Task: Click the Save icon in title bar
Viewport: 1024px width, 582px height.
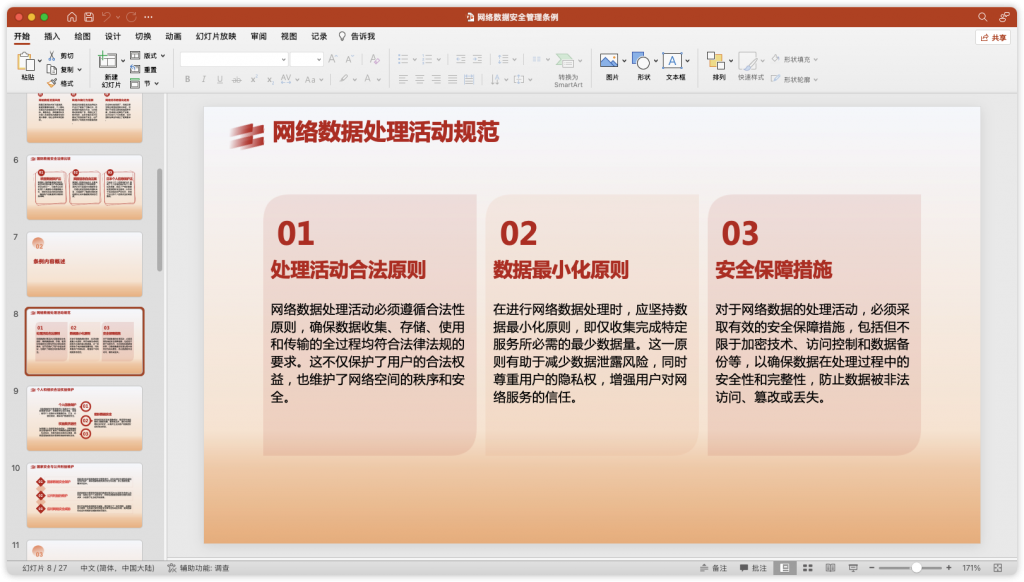Action: [88, 17]
